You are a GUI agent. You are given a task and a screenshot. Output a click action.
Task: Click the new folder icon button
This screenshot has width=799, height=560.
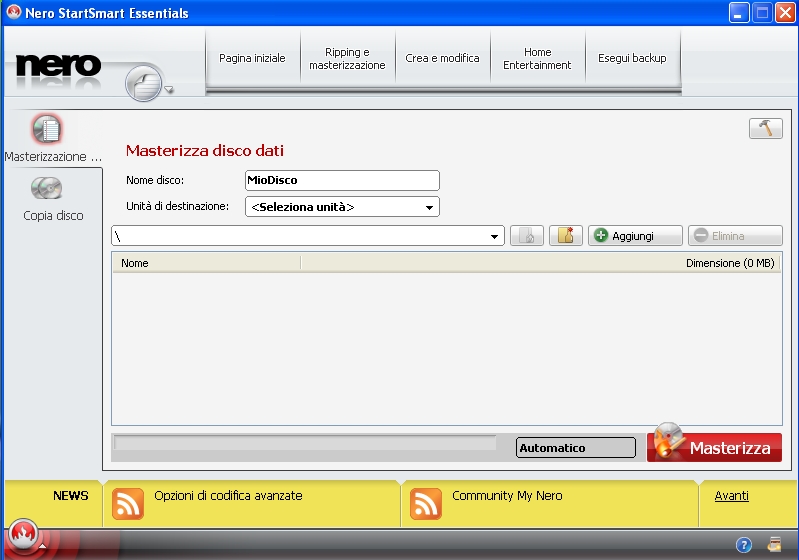pos(566,236)
